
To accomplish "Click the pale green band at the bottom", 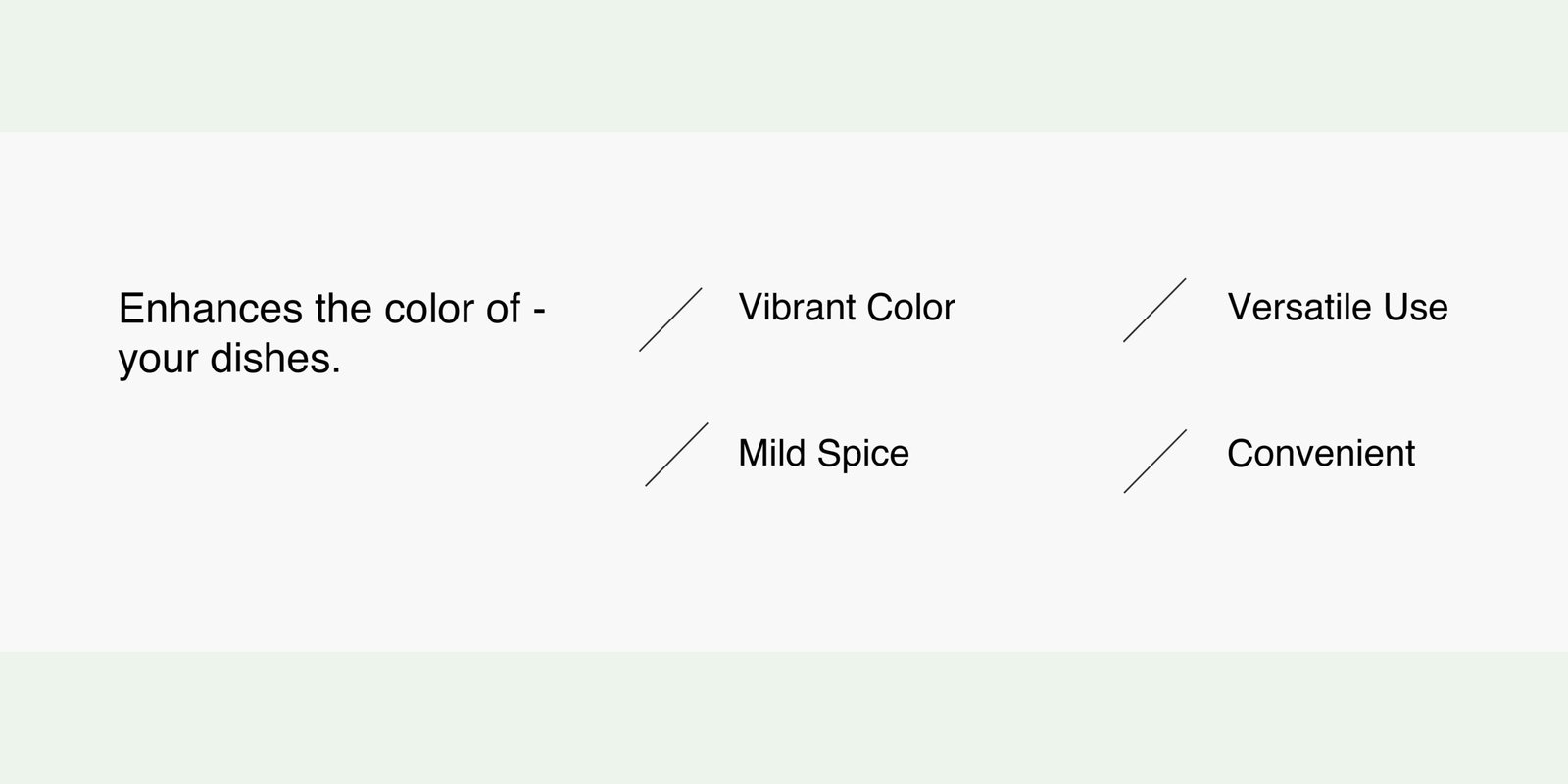I will point(784,717).
